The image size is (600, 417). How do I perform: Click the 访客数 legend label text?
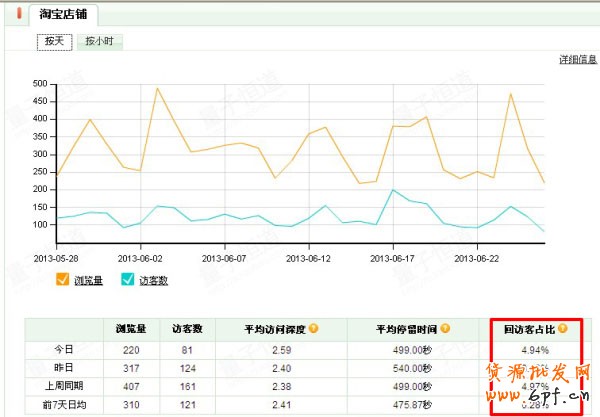[x=152, y=281]
